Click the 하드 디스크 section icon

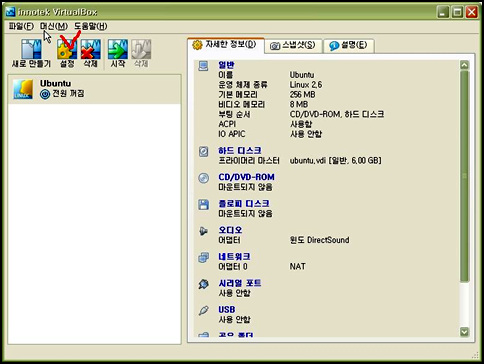click(x=203, y=151)
